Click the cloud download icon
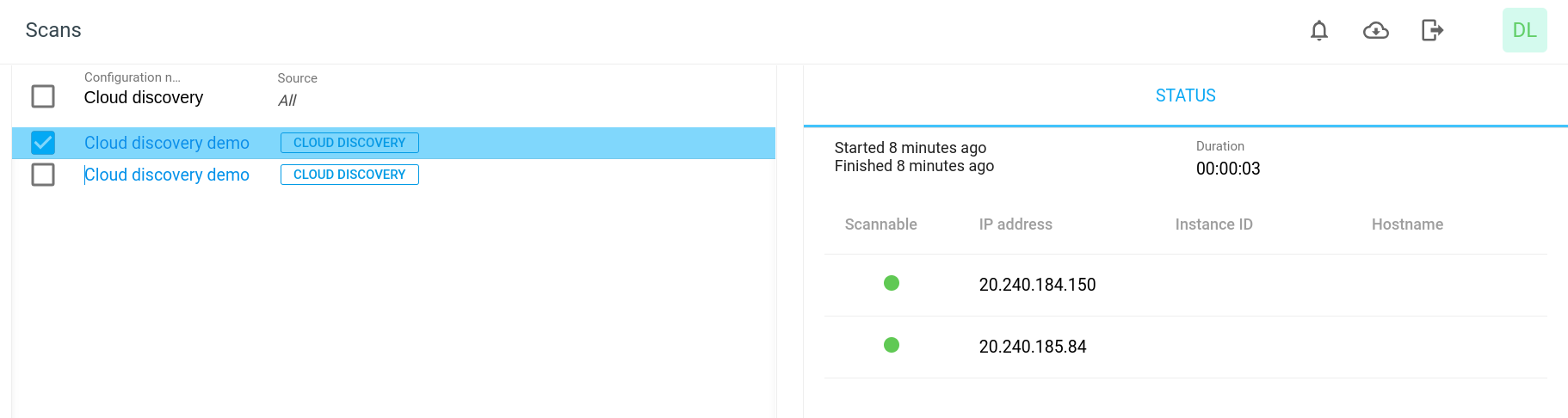Image resolution: width=1568 pixels, height=418 pixels. (x=1375, y=31)
